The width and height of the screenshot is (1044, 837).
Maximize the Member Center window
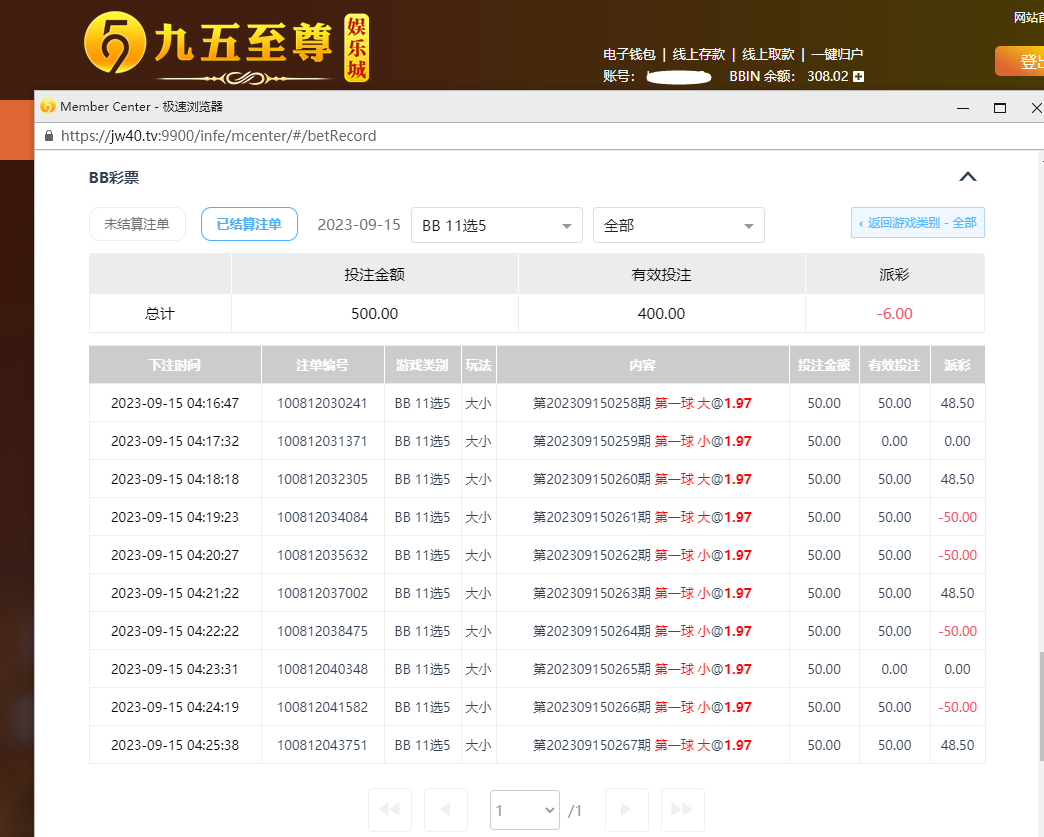tap(999, 108)
